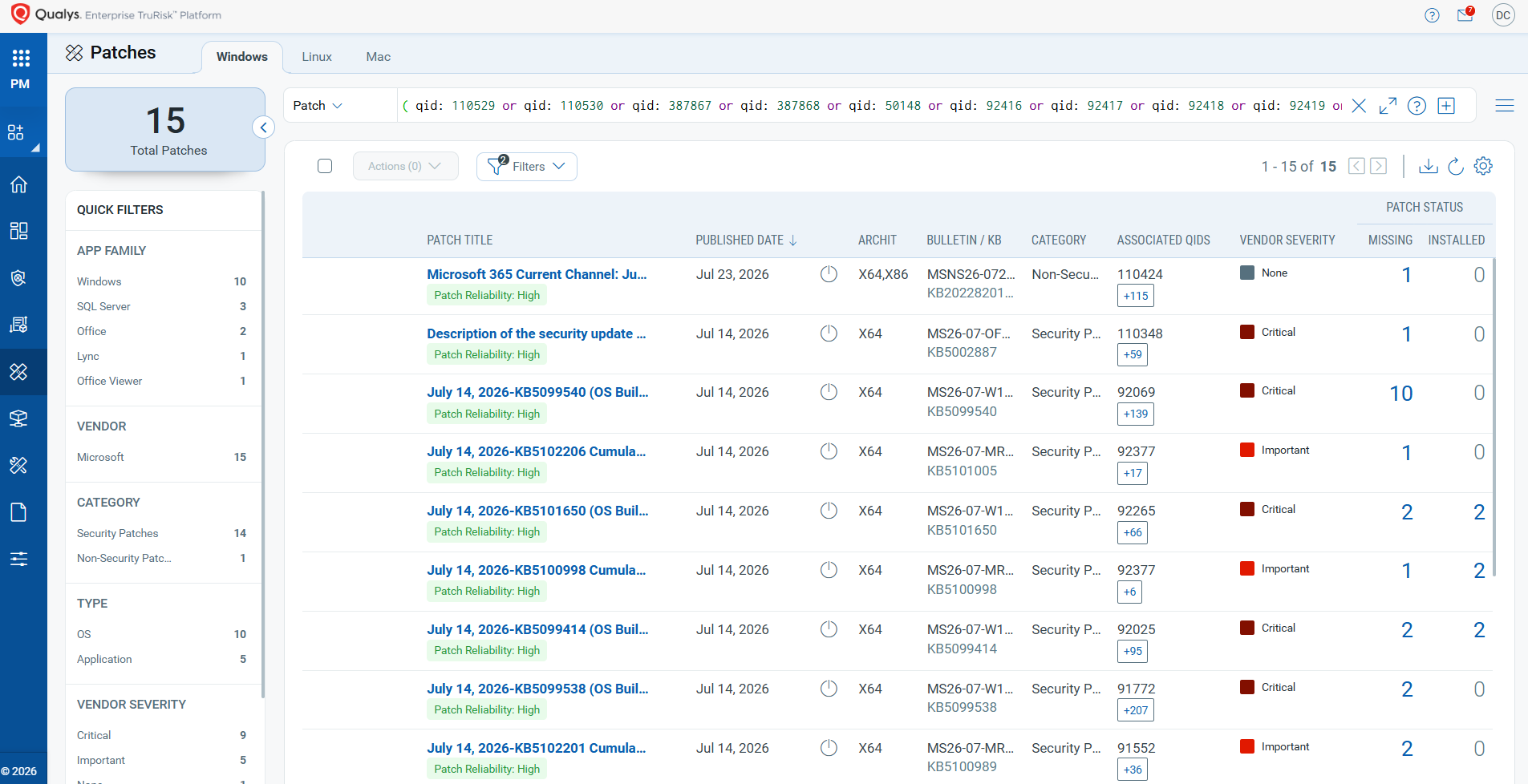Open the Actions (0) dropdown
Image resolution: width=1528 pixels, height=784 pixels.
405,166
